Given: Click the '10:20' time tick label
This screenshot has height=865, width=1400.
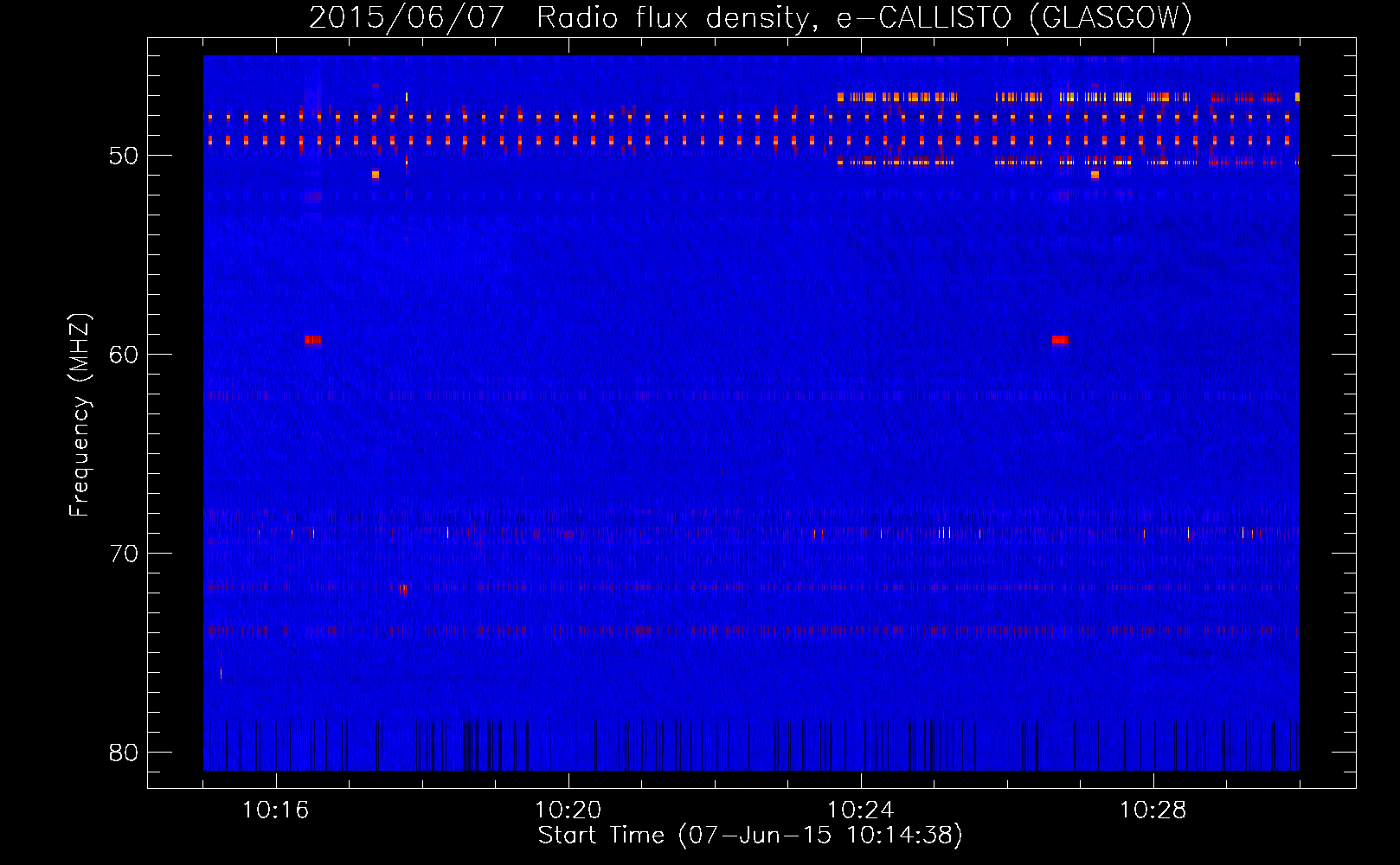Looking at the screenshot, I should (568, 811).
